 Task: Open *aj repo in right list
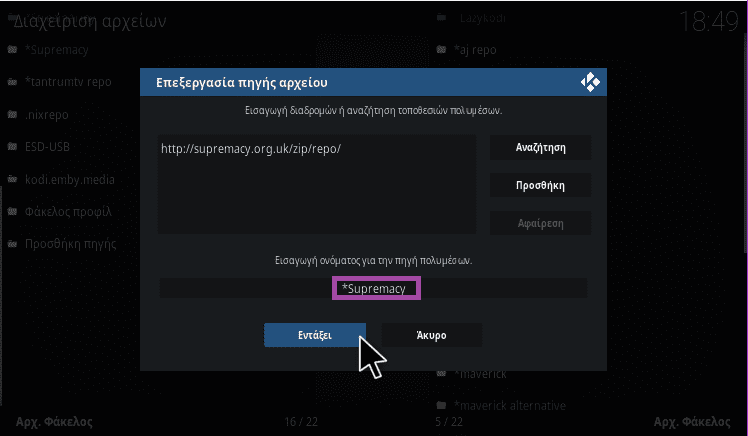tap(475, 50)
